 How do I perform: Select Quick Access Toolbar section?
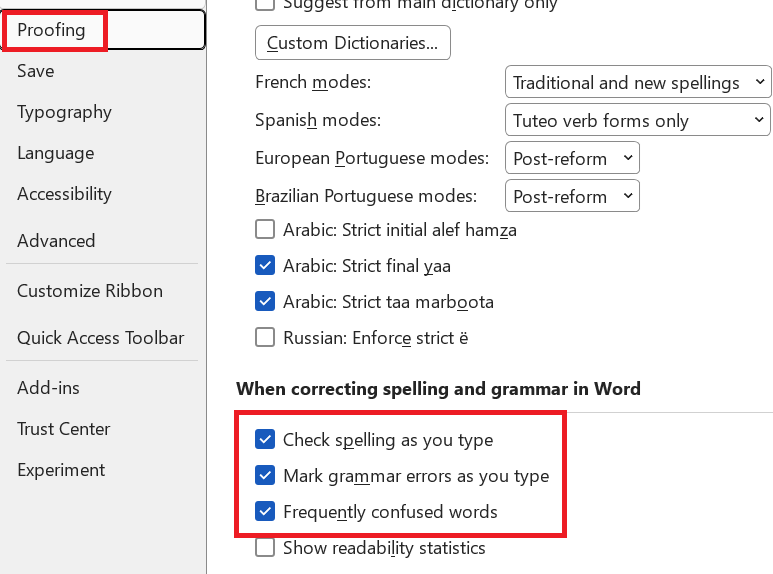click(101, 338)
